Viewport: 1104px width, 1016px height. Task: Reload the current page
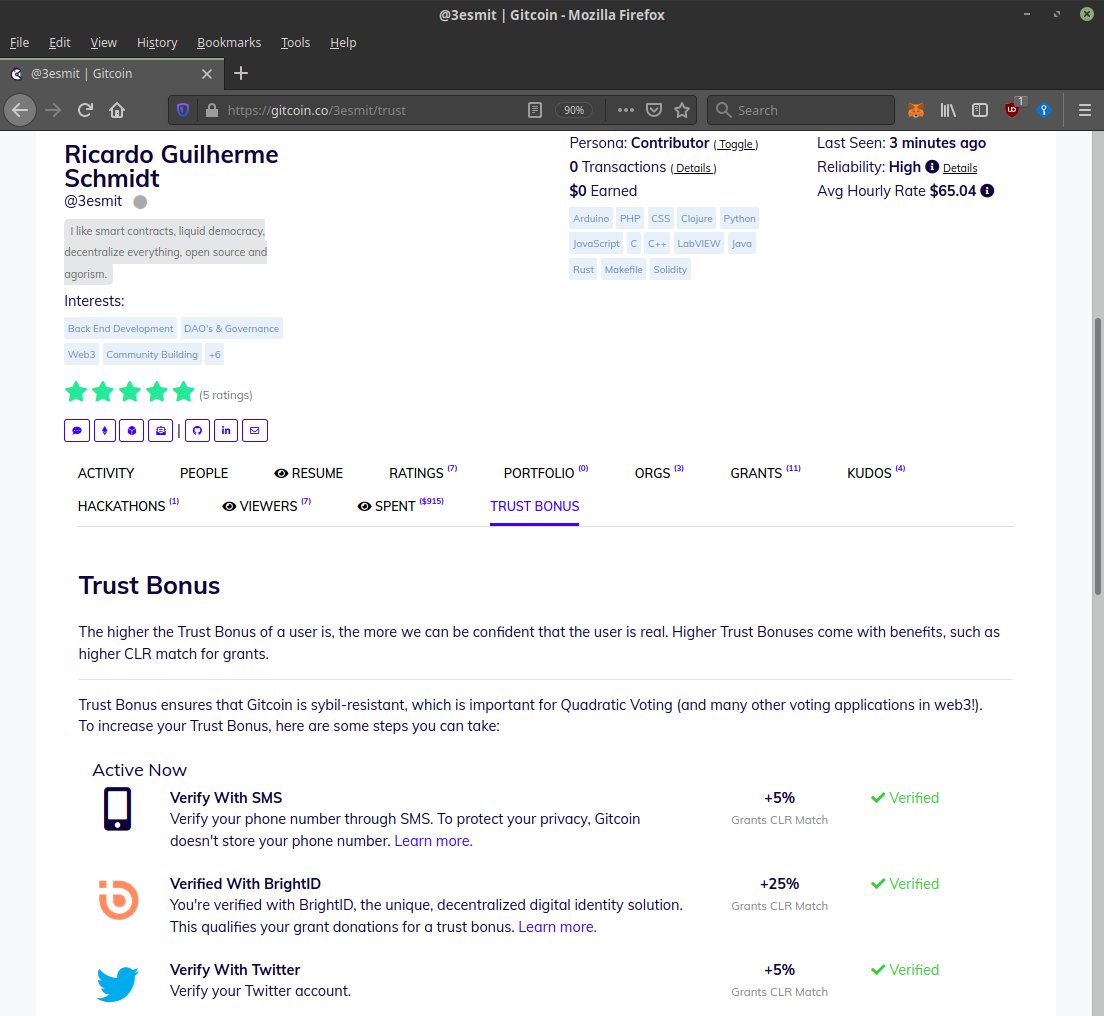point(85,110)
